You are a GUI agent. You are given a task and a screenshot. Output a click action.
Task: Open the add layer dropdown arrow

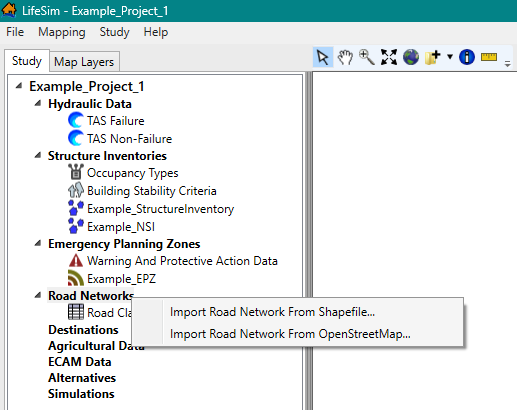click(x=450, y=57)
